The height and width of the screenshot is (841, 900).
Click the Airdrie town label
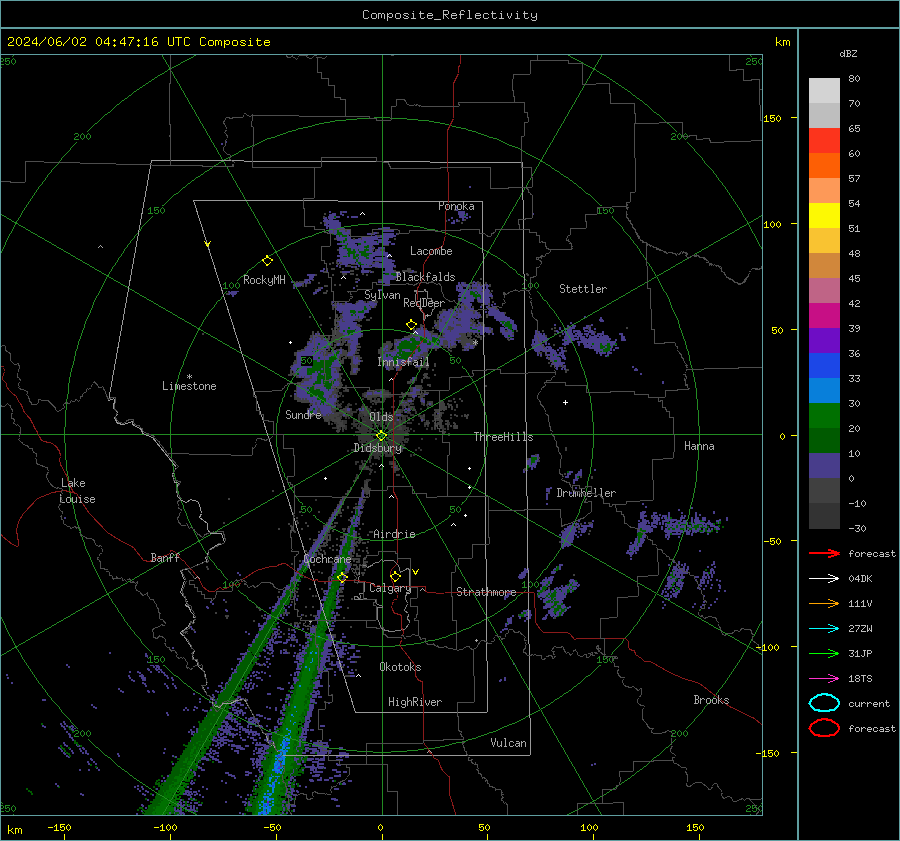pos(394,534)
